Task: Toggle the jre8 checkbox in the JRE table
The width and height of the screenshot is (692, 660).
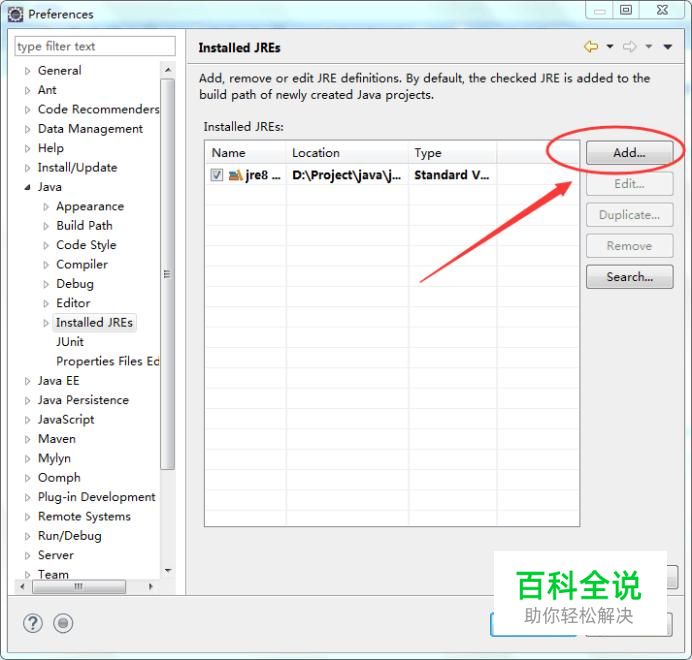Action: (x=217, y=175)
